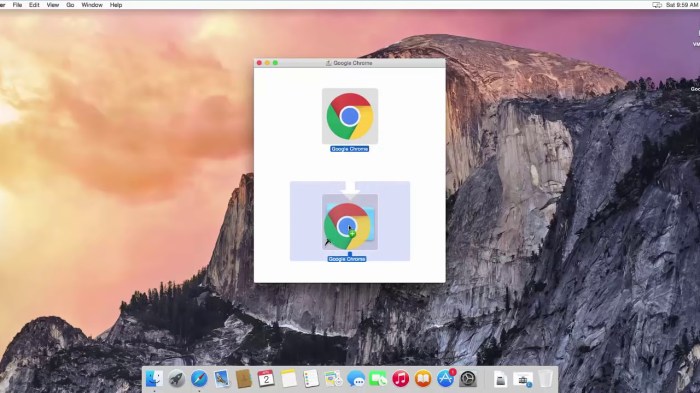This screenshot has height=393, width=700.
Task: Open System Preferences from the dock
Action: pyautogui.click(x=468, y=379)
